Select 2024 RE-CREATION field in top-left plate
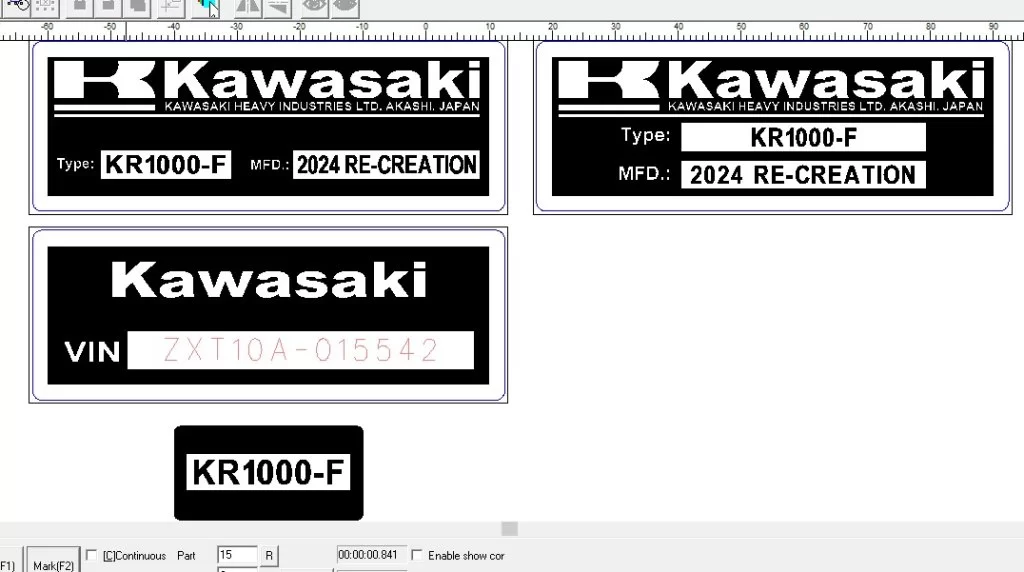This screenshot has width=1024, height=572. point(387,165)
